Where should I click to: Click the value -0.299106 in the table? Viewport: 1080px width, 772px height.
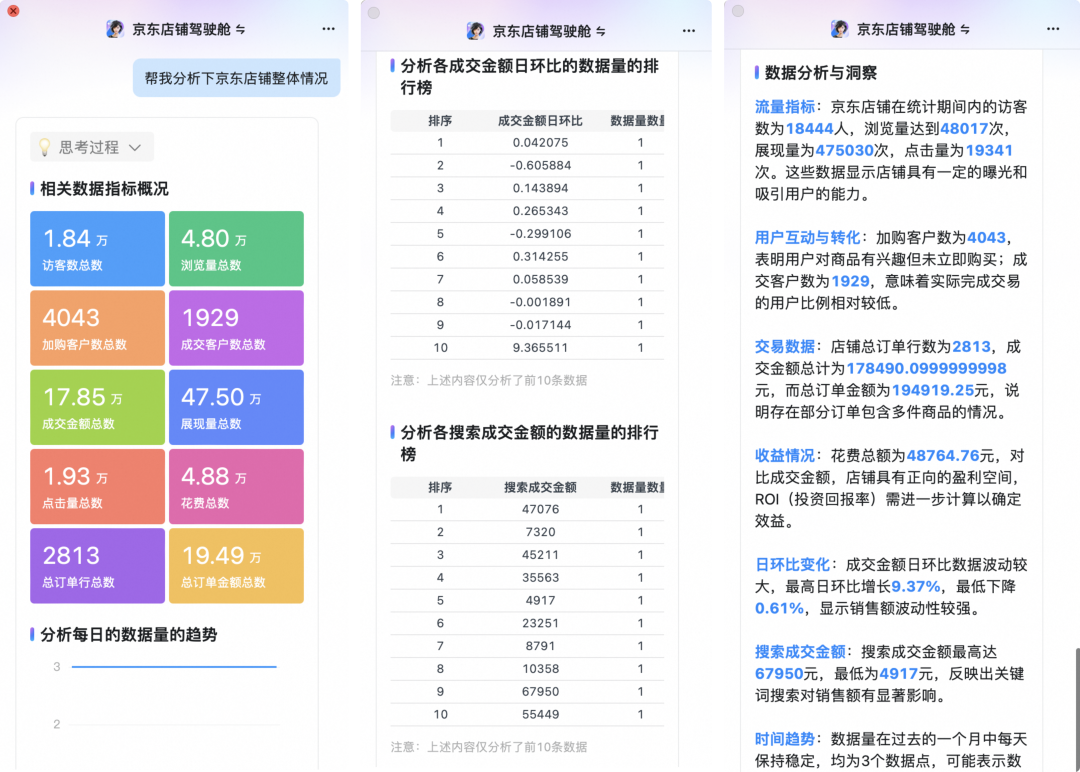click(x=540, y=233)
